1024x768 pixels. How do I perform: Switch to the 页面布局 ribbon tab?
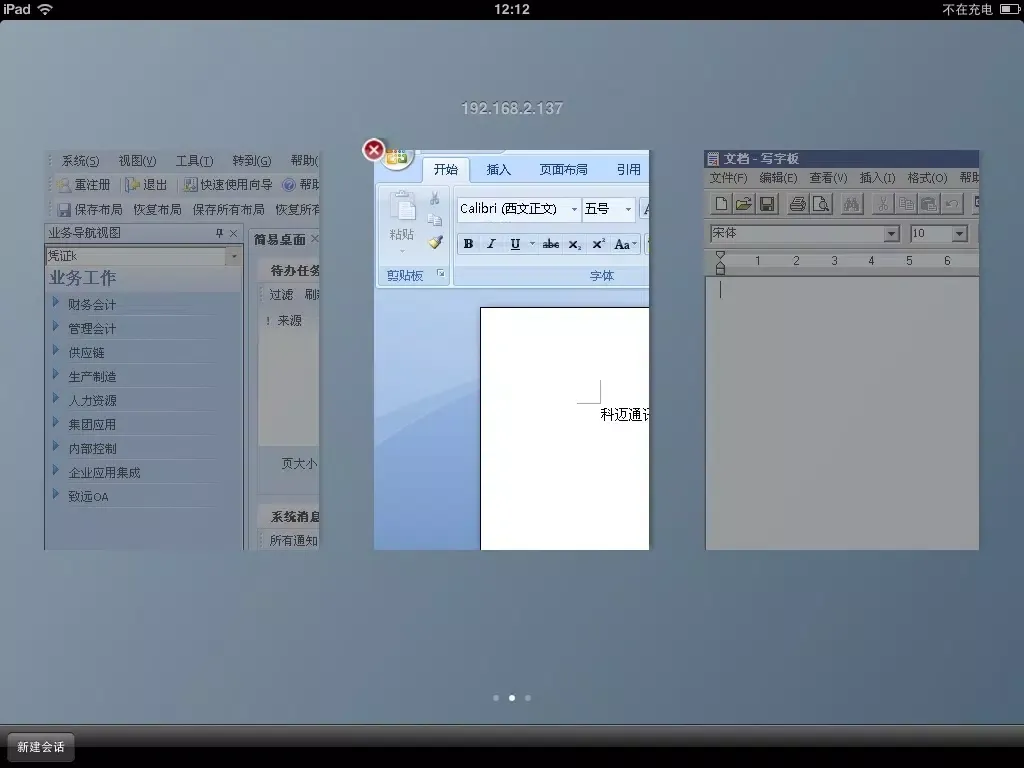click(x=563, y=170)
